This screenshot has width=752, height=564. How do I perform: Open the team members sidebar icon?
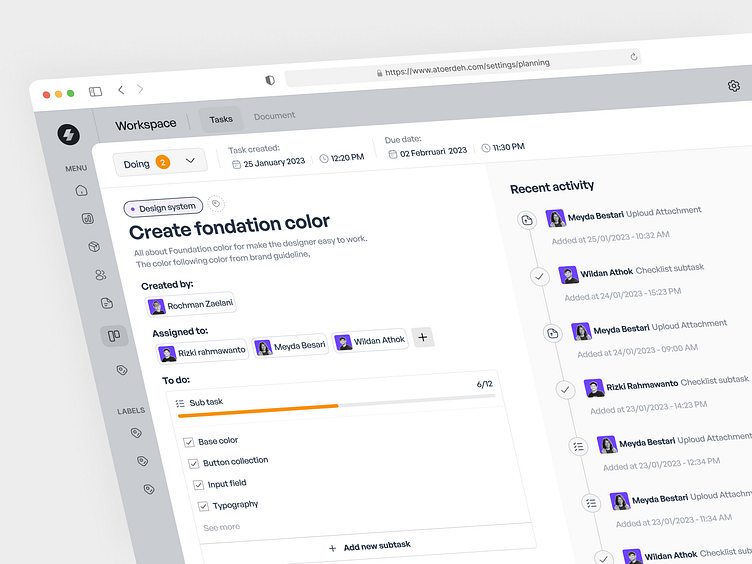(100, 275)
